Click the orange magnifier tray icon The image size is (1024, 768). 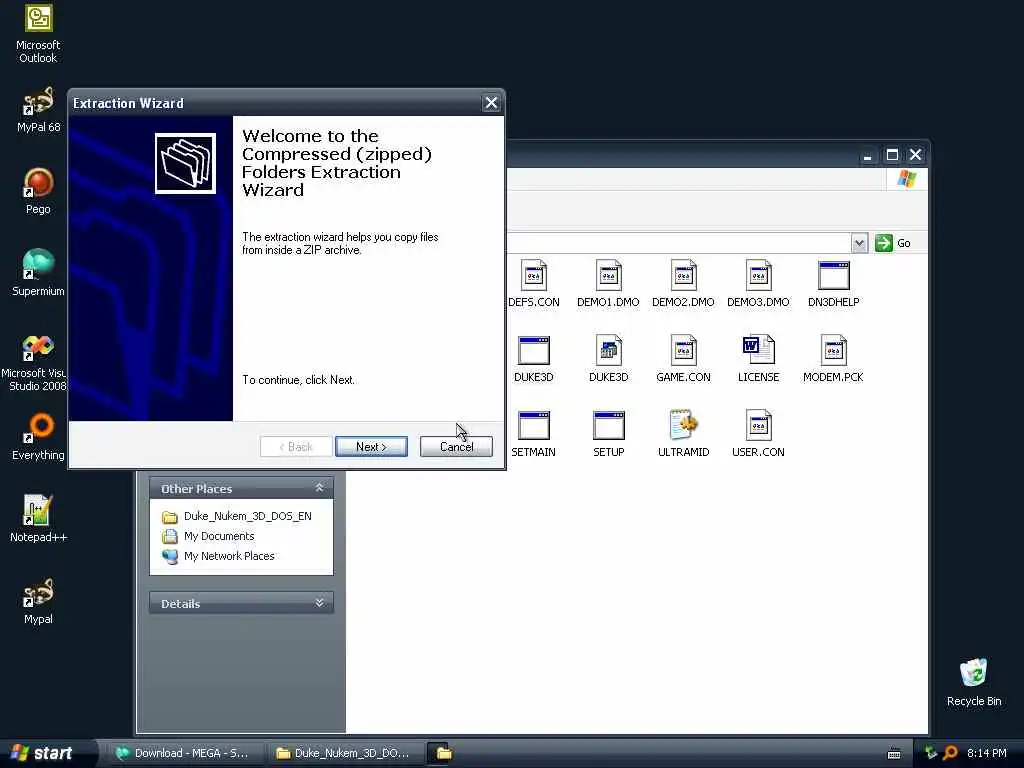click(x=950, y=753)
